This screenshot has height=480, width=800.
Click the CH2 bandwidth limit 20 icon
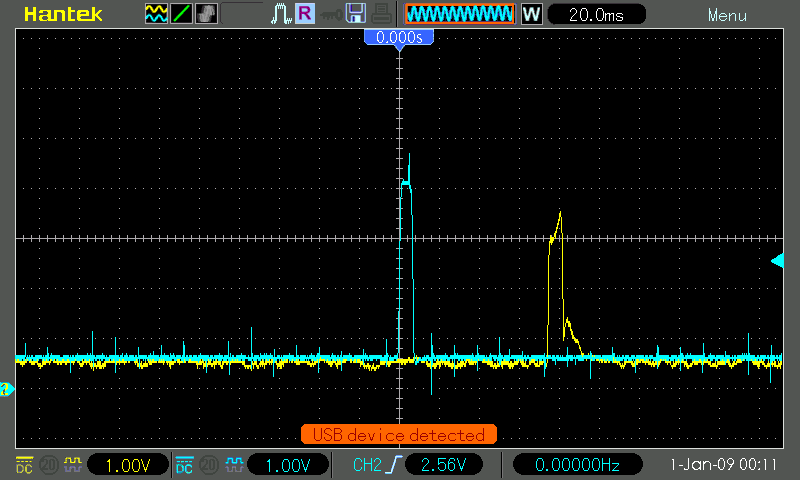pyautogui.click(x=208, y=465)
